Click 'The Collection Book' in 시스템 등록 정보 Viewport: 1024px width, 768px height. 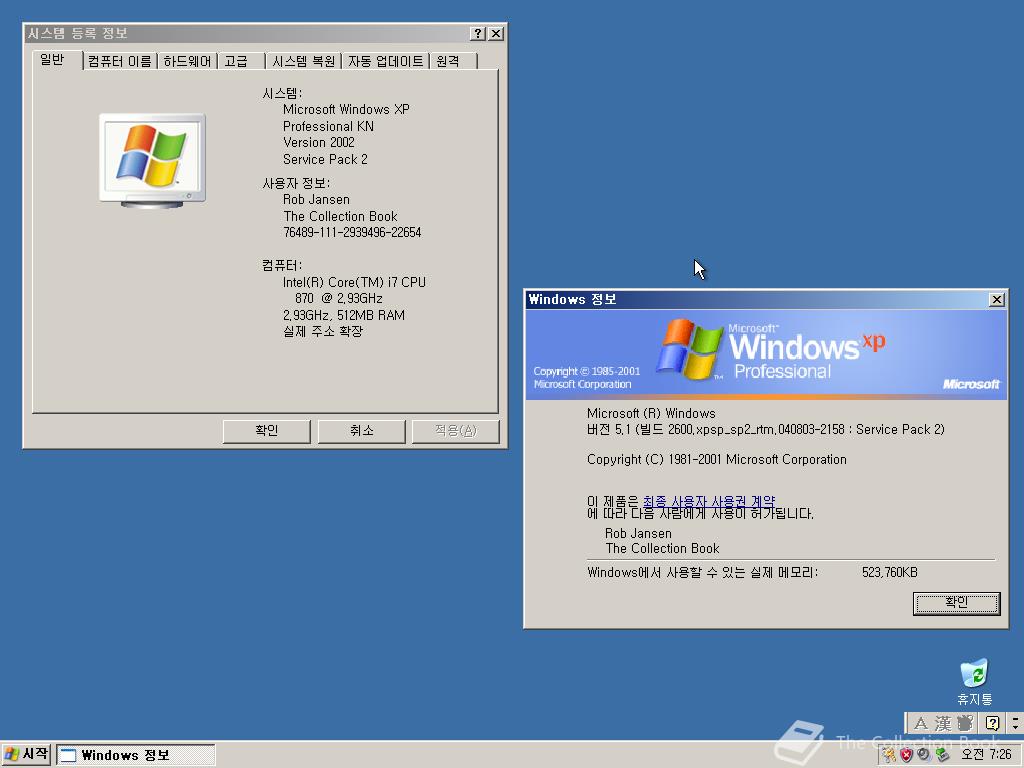coord(340,216)
